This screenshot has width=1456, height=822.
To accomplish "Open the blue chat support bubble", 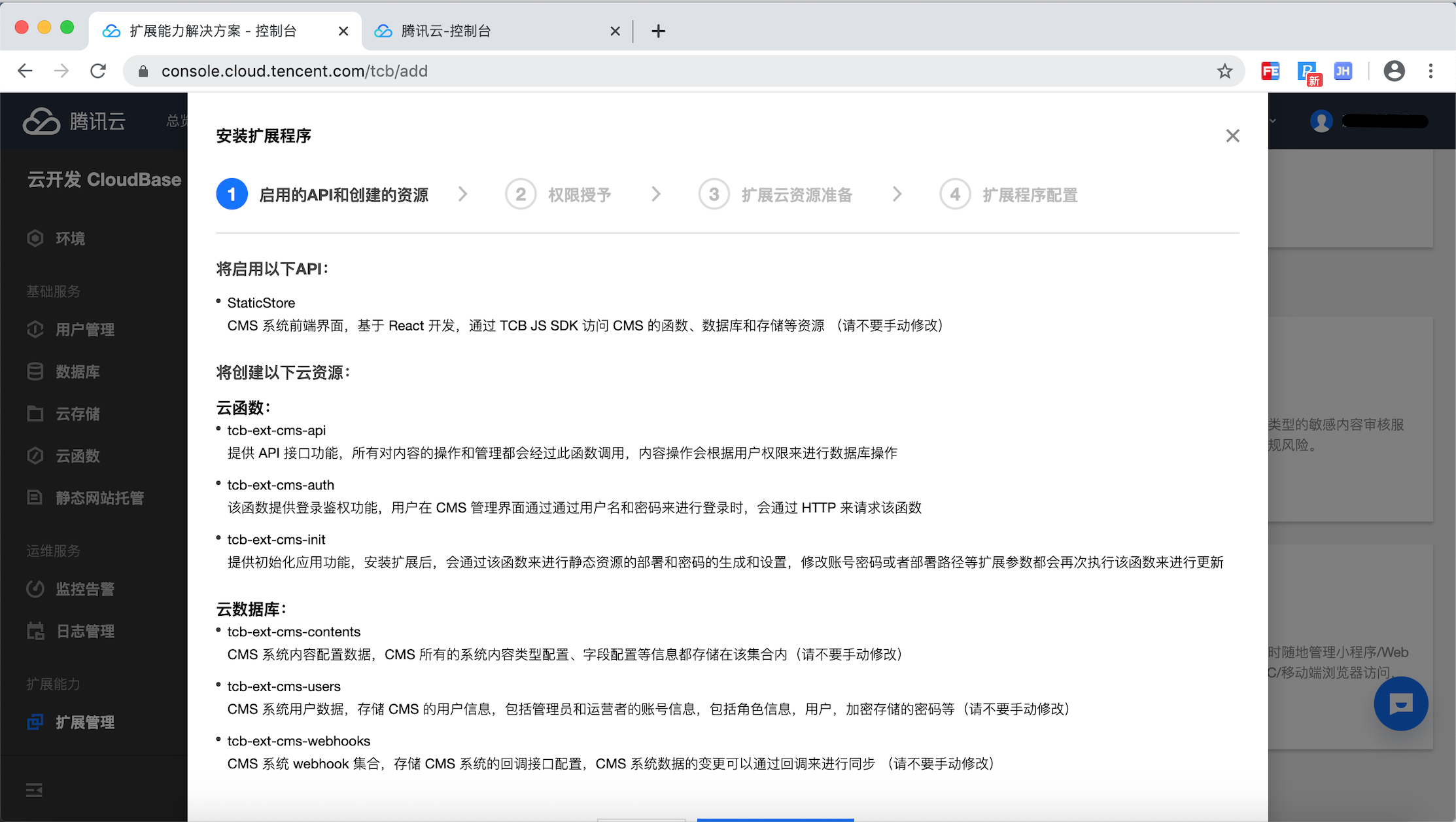I will click(1400, 704).
